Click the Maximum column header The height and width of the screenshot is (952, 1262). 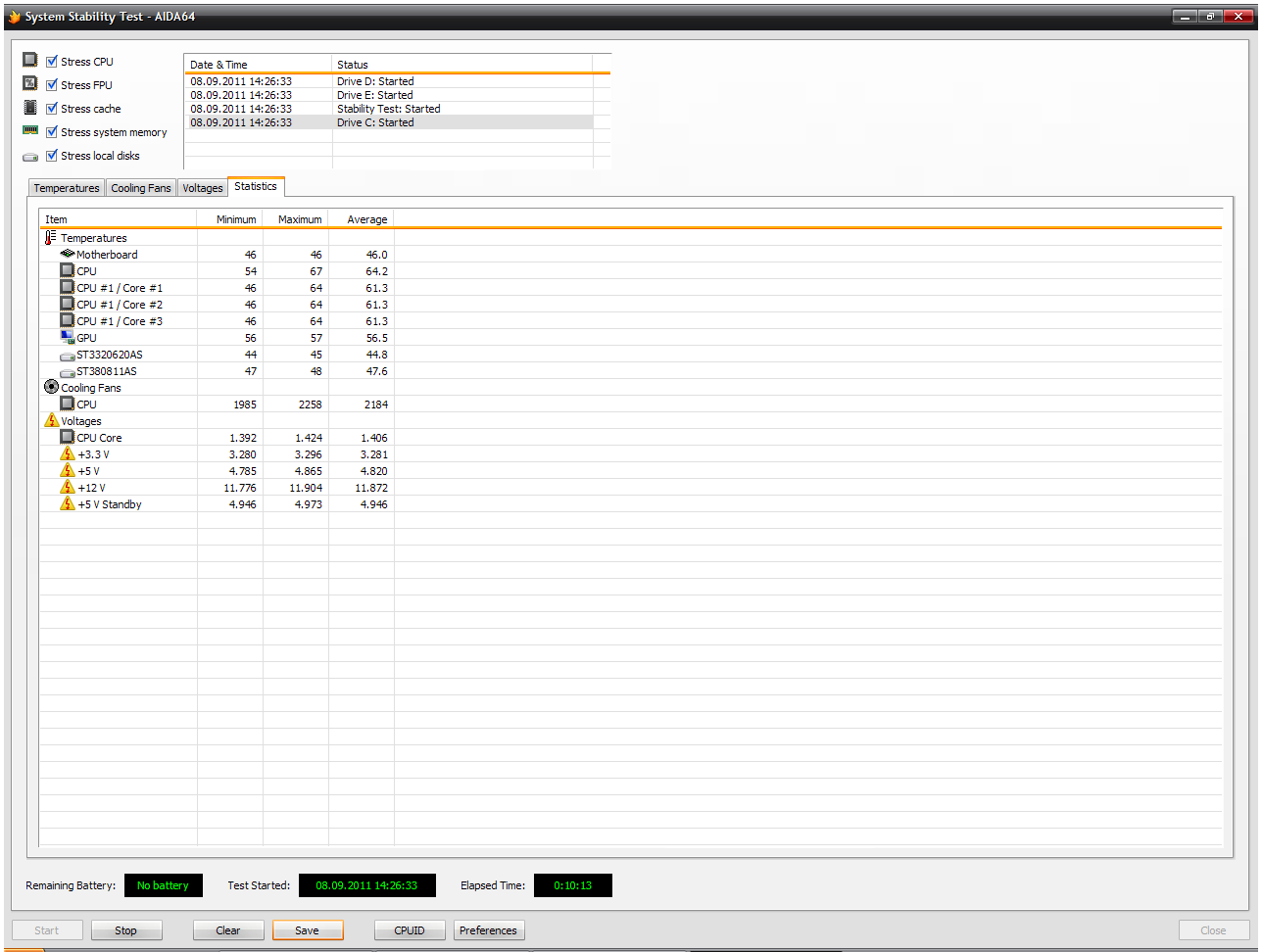pos(295,219)
